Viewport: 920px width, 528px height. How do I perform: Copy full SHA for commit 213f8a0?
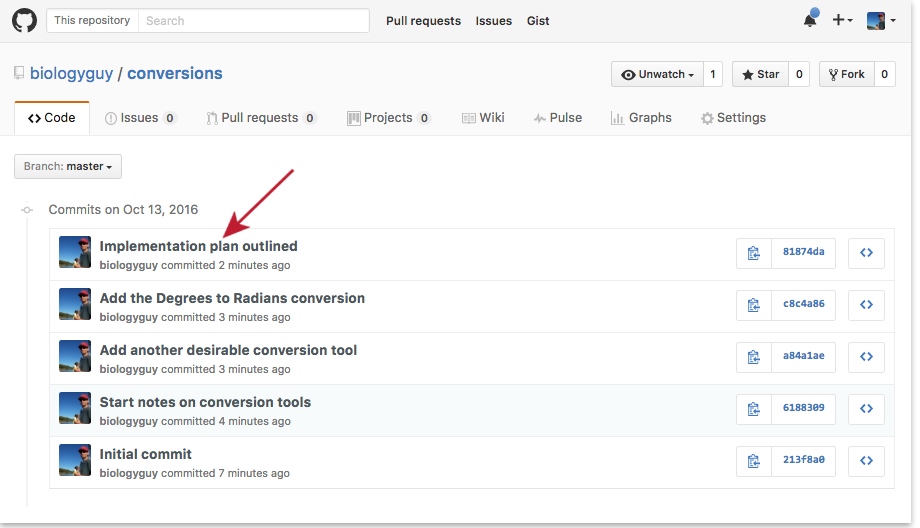tap(754, 461)
